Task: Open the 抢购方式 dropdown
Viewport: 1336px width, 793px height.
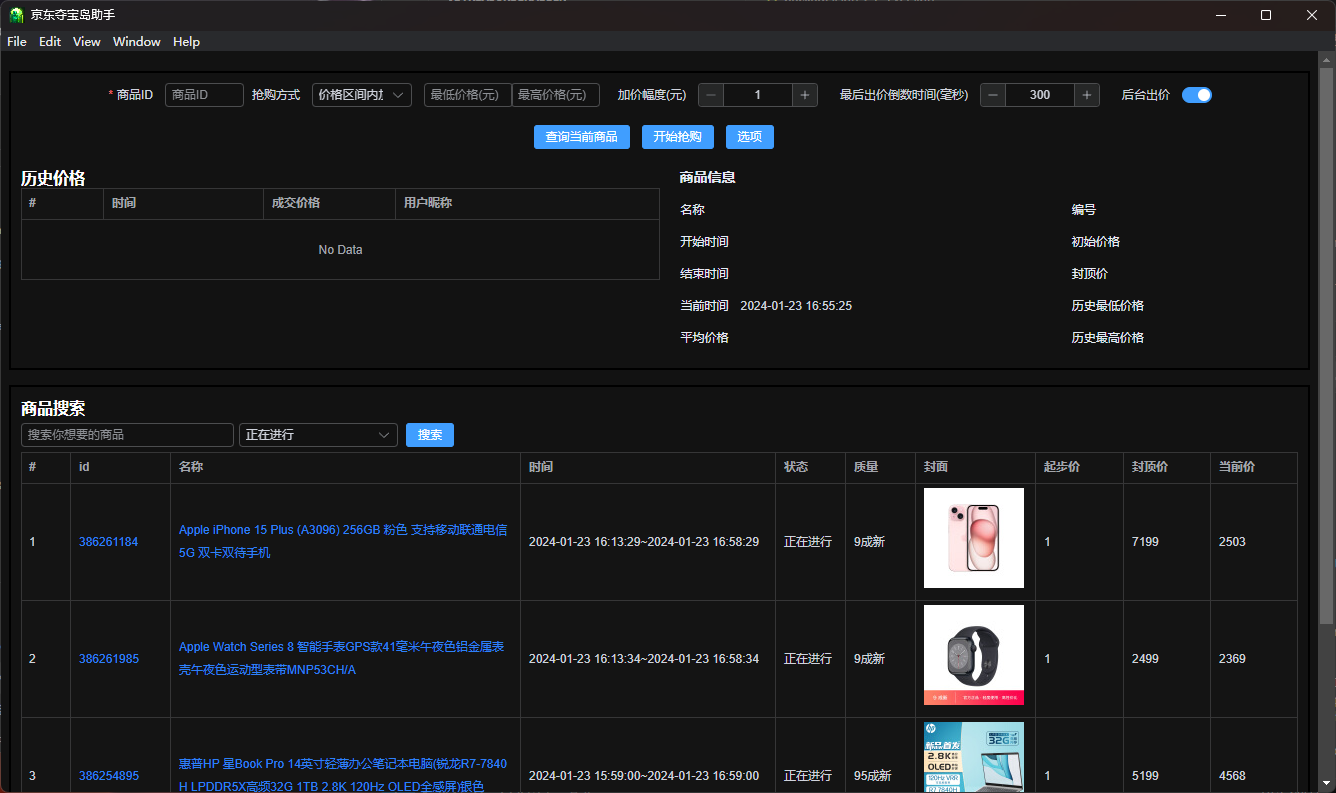Action: [x=362, y=95]
